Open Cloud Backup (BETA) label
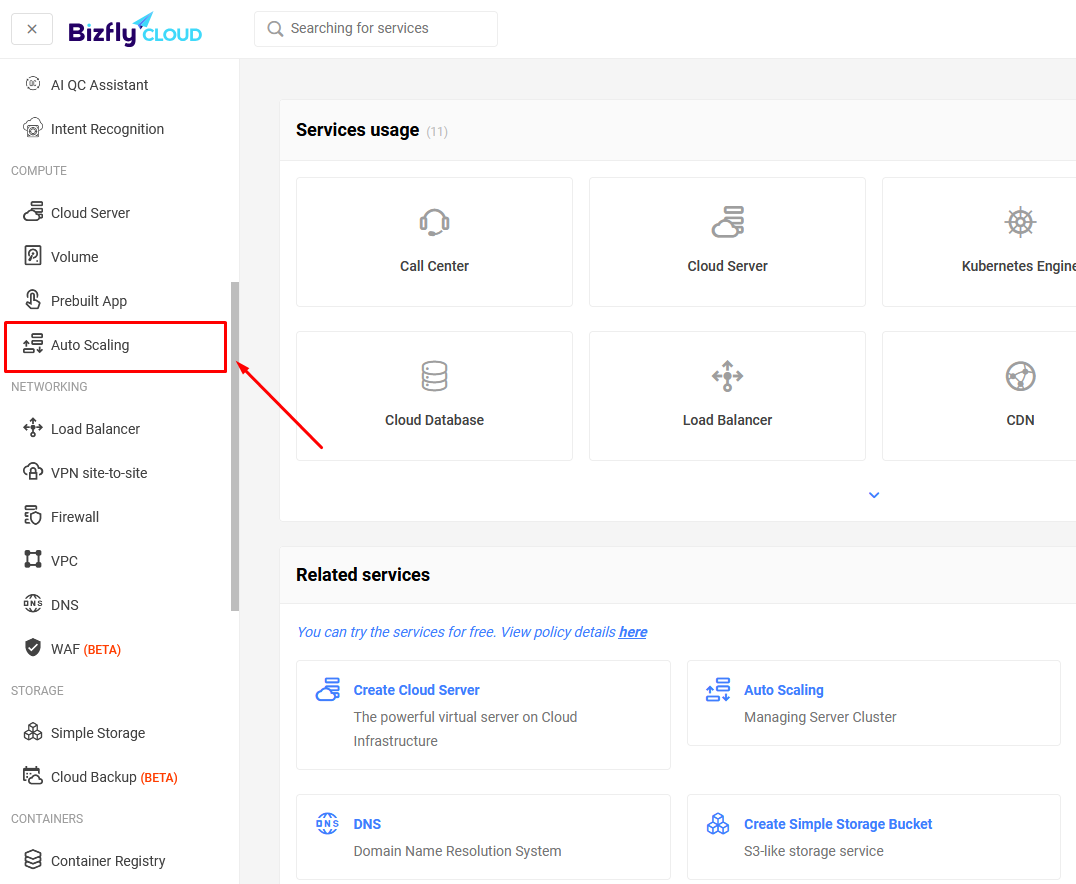 114,777
